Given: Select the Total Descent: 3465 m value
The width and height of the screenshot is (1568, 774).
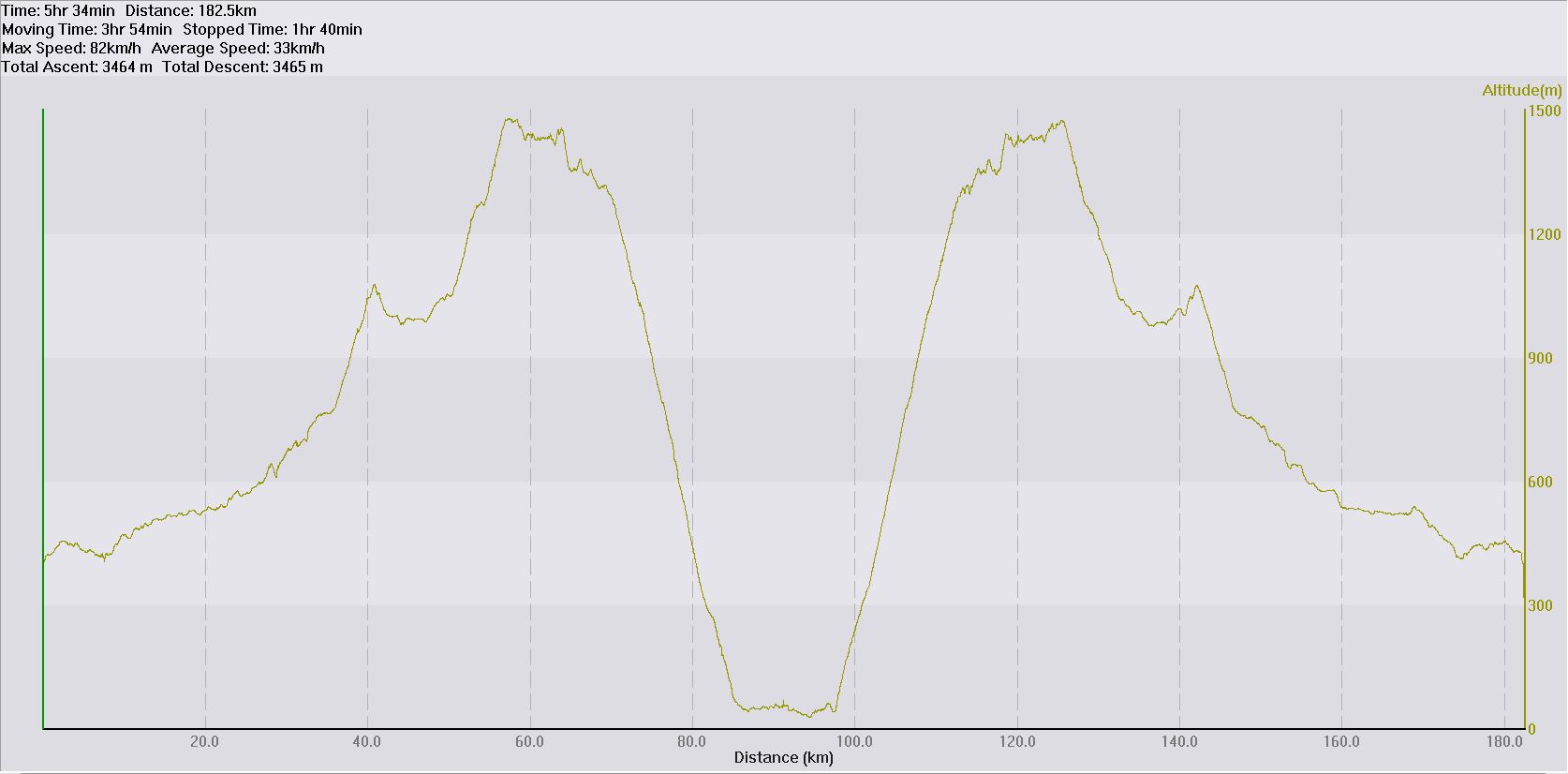Looking at the screenshot, I should pyautogui.click(x=243, y=67).
